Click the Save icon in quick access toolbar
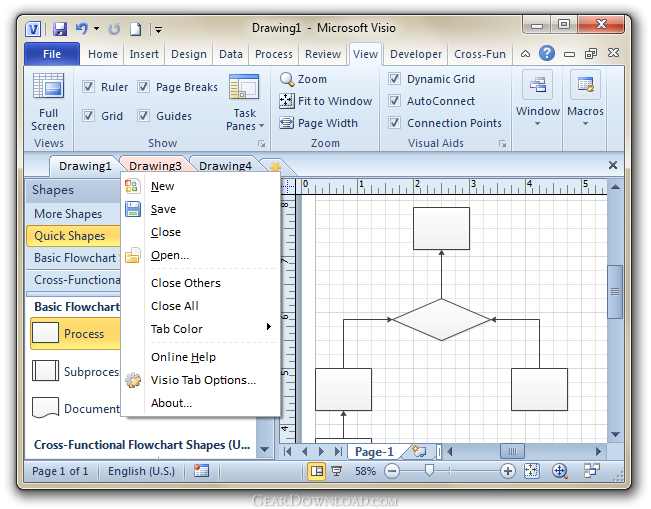This screenshot has width=651, height=509. [60, 29]
